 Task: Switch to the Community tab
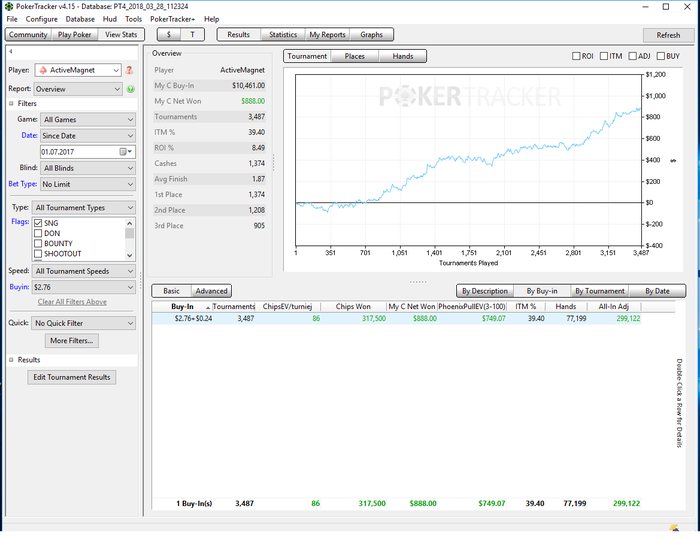[28, 34]
